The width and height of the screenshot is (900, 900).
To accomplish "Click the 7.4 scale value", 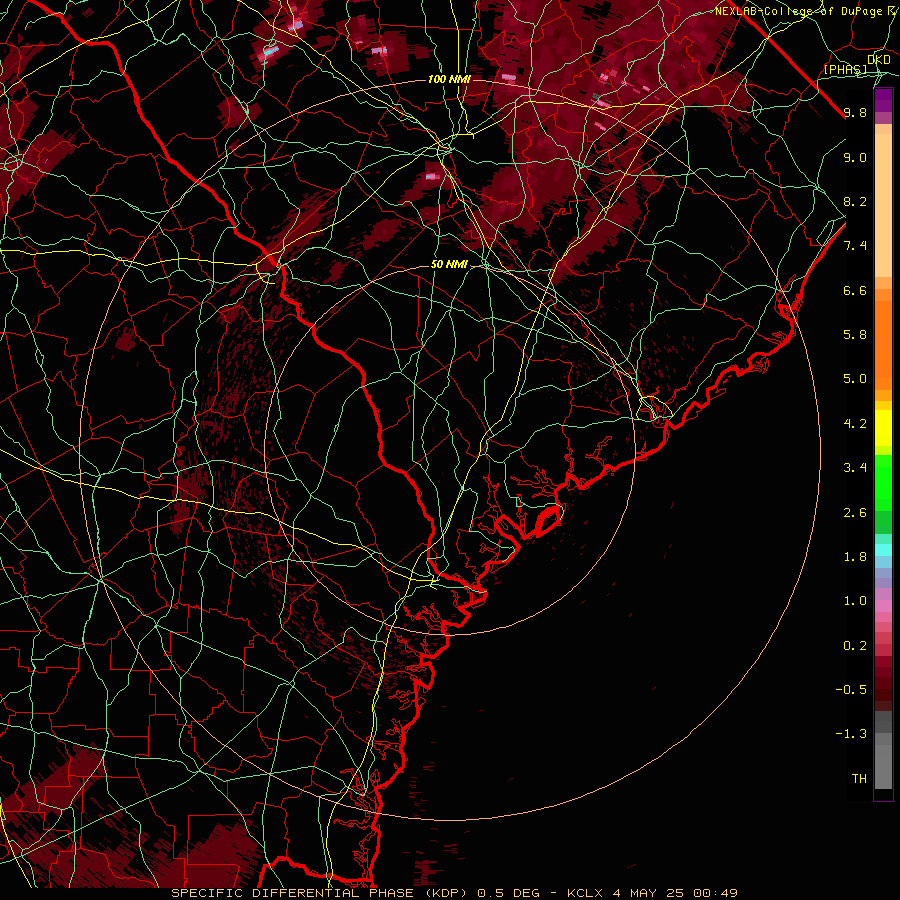I will [x=855, y=246].
